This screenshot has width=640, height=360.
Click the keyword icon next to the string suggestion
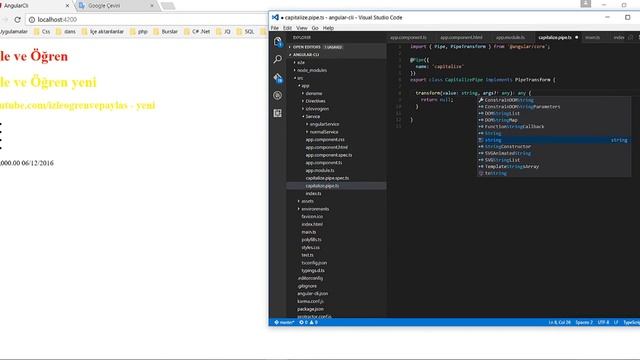pyautogui.click(x=481, y=140)
